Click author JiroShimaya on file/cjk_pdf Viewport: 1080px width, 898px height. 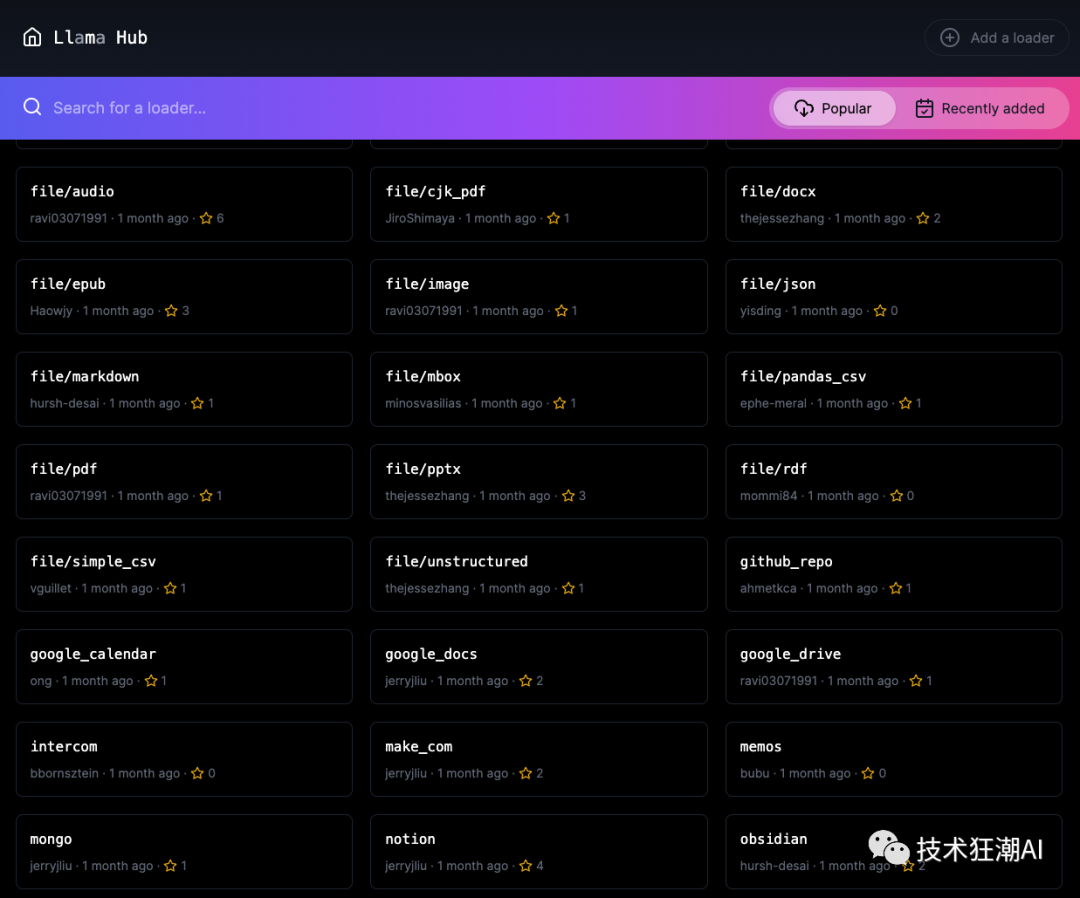pos(419,218)
